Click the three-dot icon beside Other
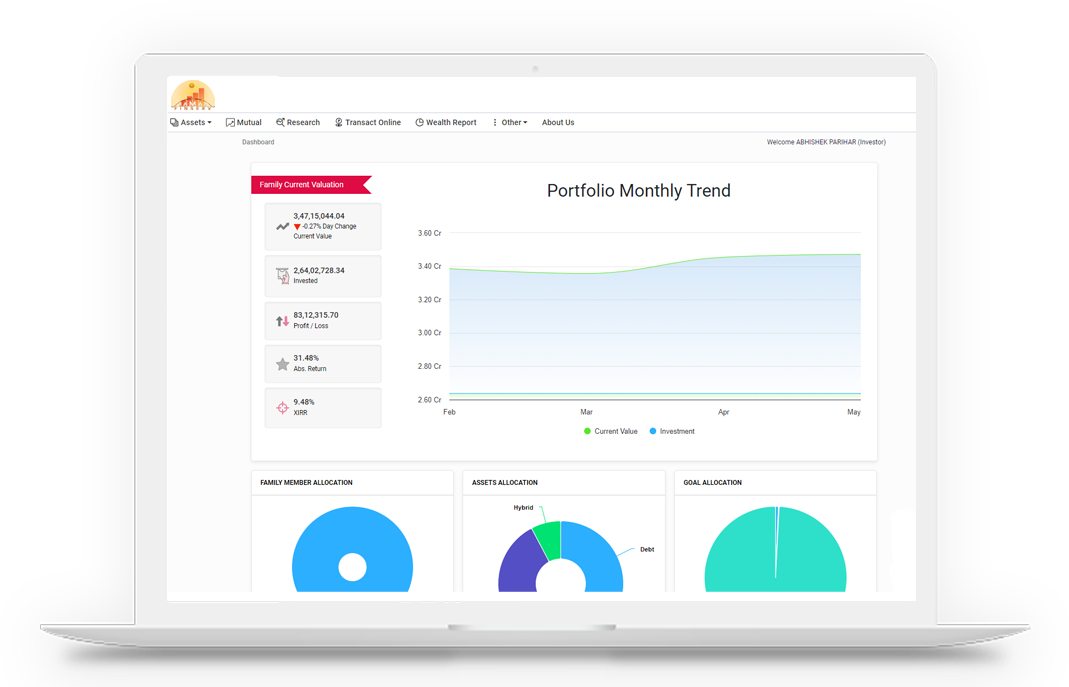1069x687 pixels. pyautogui.click(x=495, y=123)
